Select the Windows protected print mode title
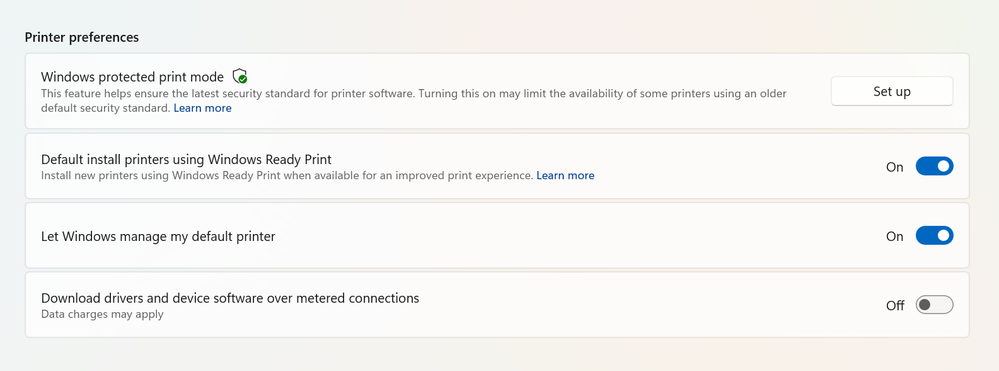This screenshot has height=371, width=999. (133, 77)
